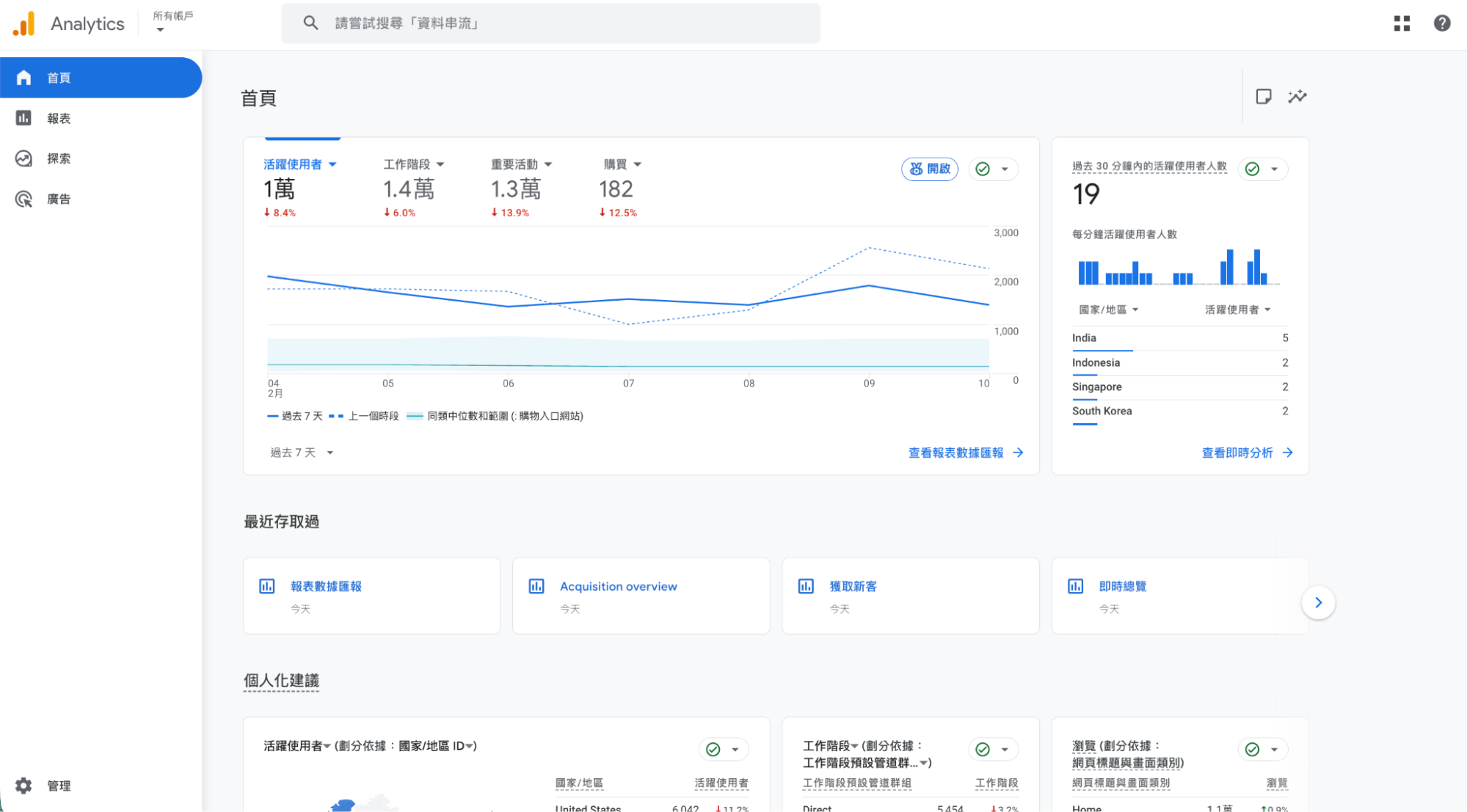Viewport: 1467px width, 812px height.
Task: Open the 國家/地區 dimension dropdown
Action: click(1107, 309)
